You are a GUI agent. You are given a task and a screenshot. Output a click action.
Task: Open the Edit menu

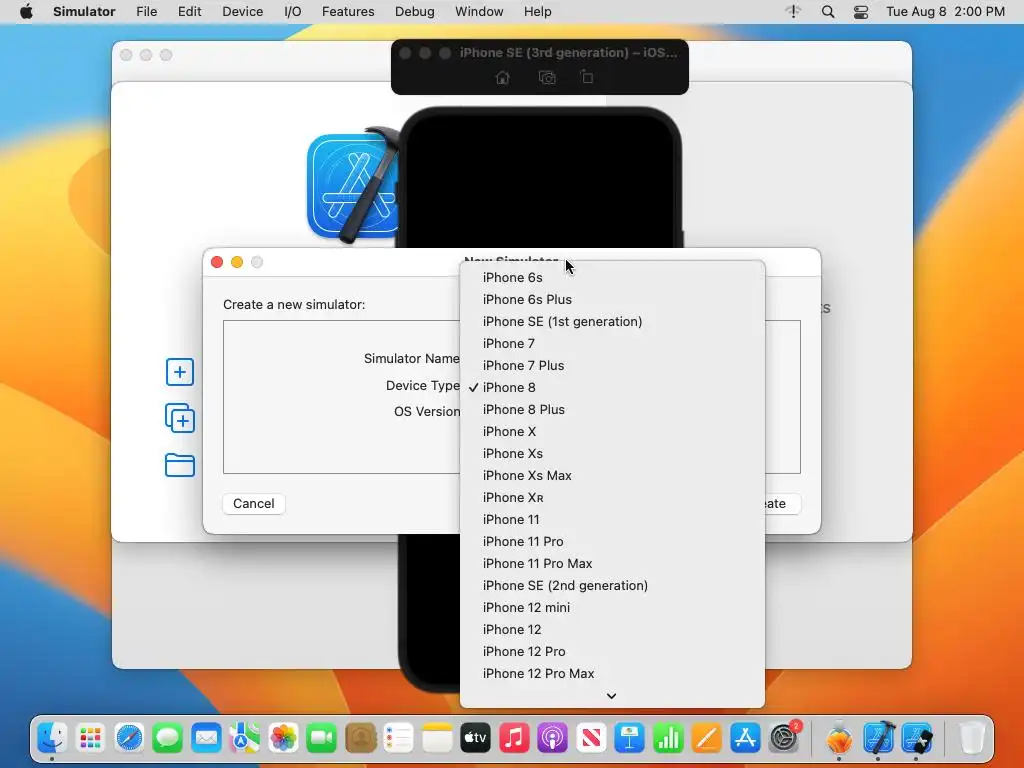pos(189,12)
